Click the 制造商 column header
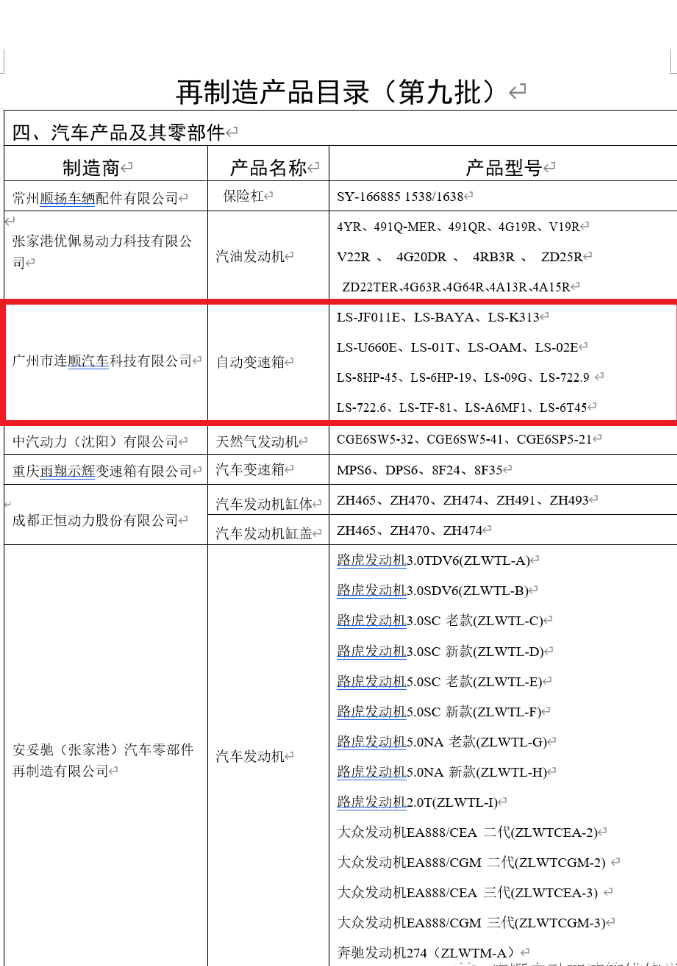Screen dimensions: 677x966 tap(91, 167)
